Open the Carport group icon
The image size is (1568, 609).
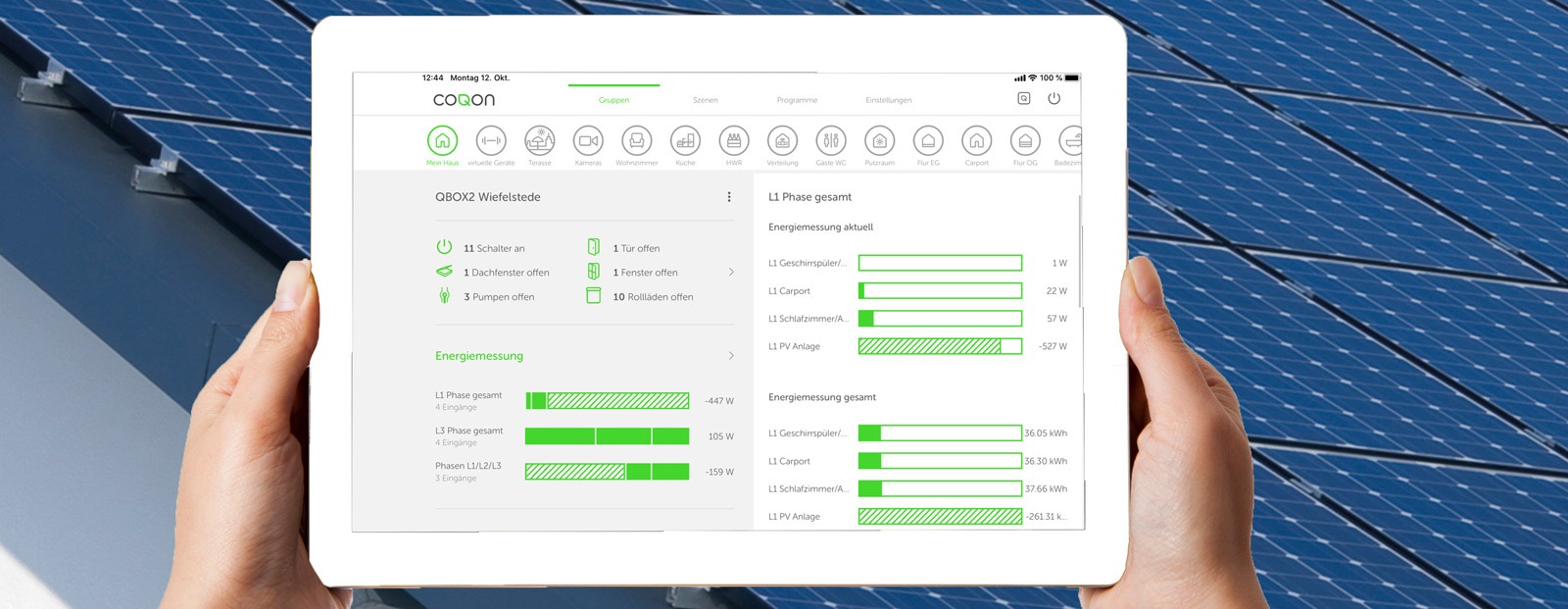976,141
